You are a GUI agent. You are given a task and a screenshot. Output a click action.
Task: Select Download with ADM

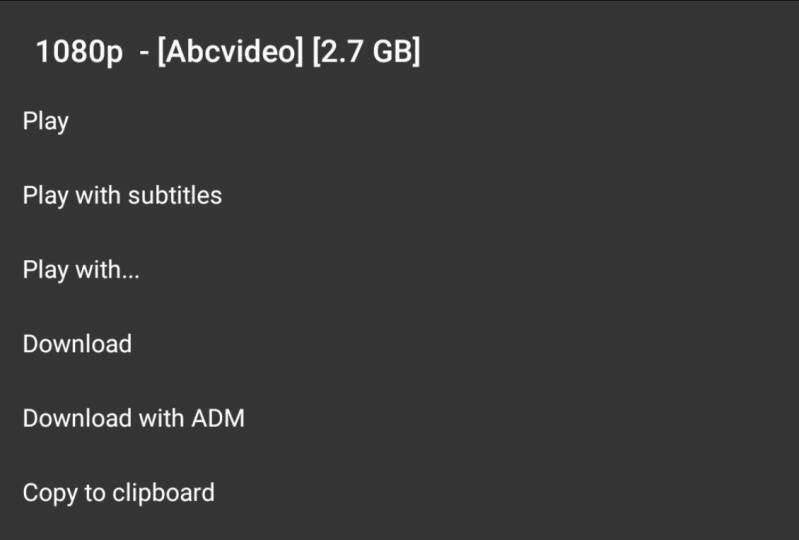pyautogui.click(x=133, y=418)
